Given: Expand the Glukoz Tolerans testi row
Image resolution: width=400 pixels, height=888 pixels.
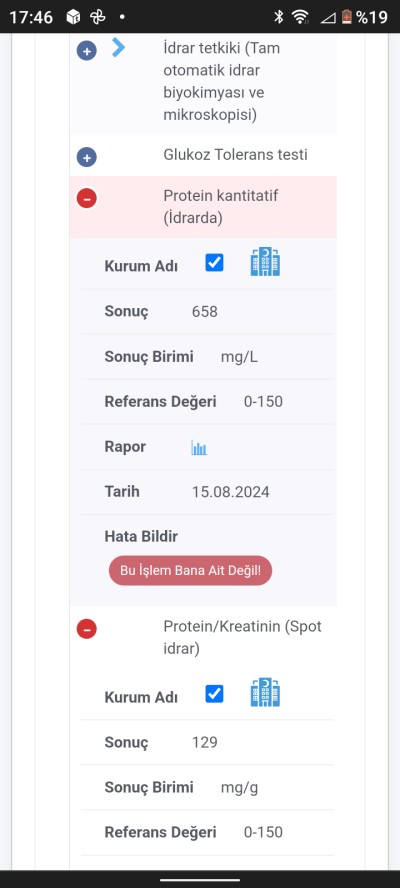Looking at the screenshot, I should [87, 157].
